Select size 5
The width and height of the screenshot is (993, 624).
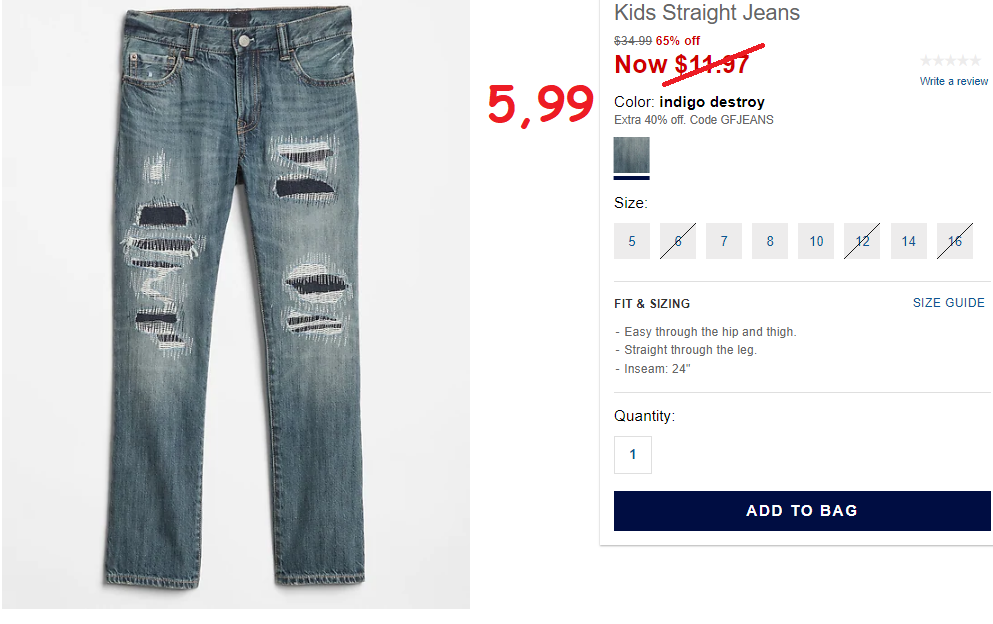coord(631,241)
